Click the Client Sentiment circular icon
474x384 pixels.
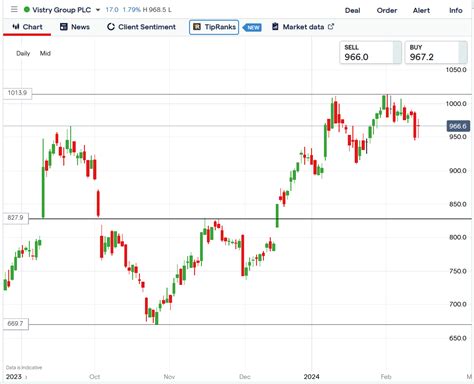(111, 27)
